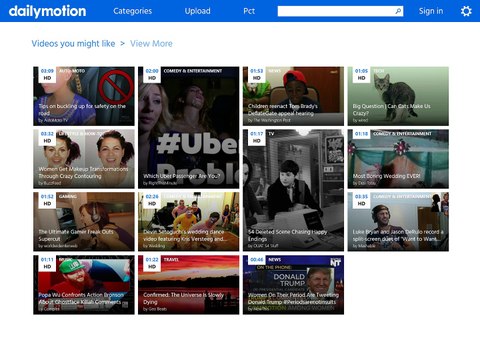Open Devin Setoguchi's wedding dance video

click(x=189, y=222)
